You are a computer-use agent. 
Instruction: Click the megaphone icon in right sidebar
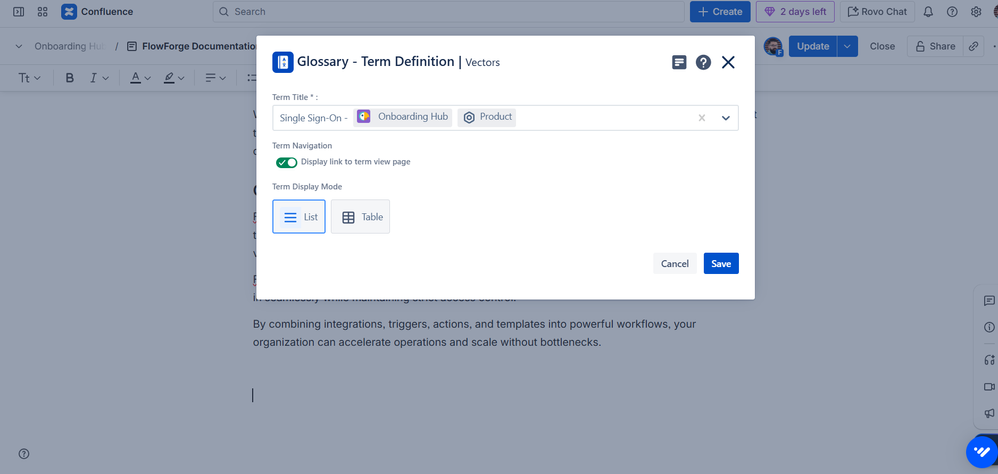[989, 413]
